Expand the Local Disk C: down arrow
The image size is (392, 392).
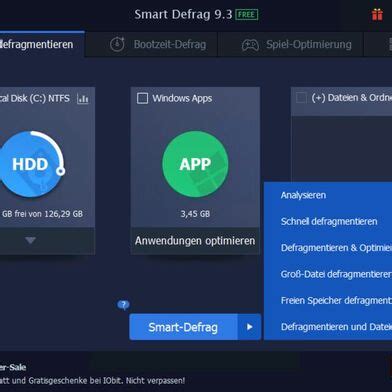click(31, 240)
